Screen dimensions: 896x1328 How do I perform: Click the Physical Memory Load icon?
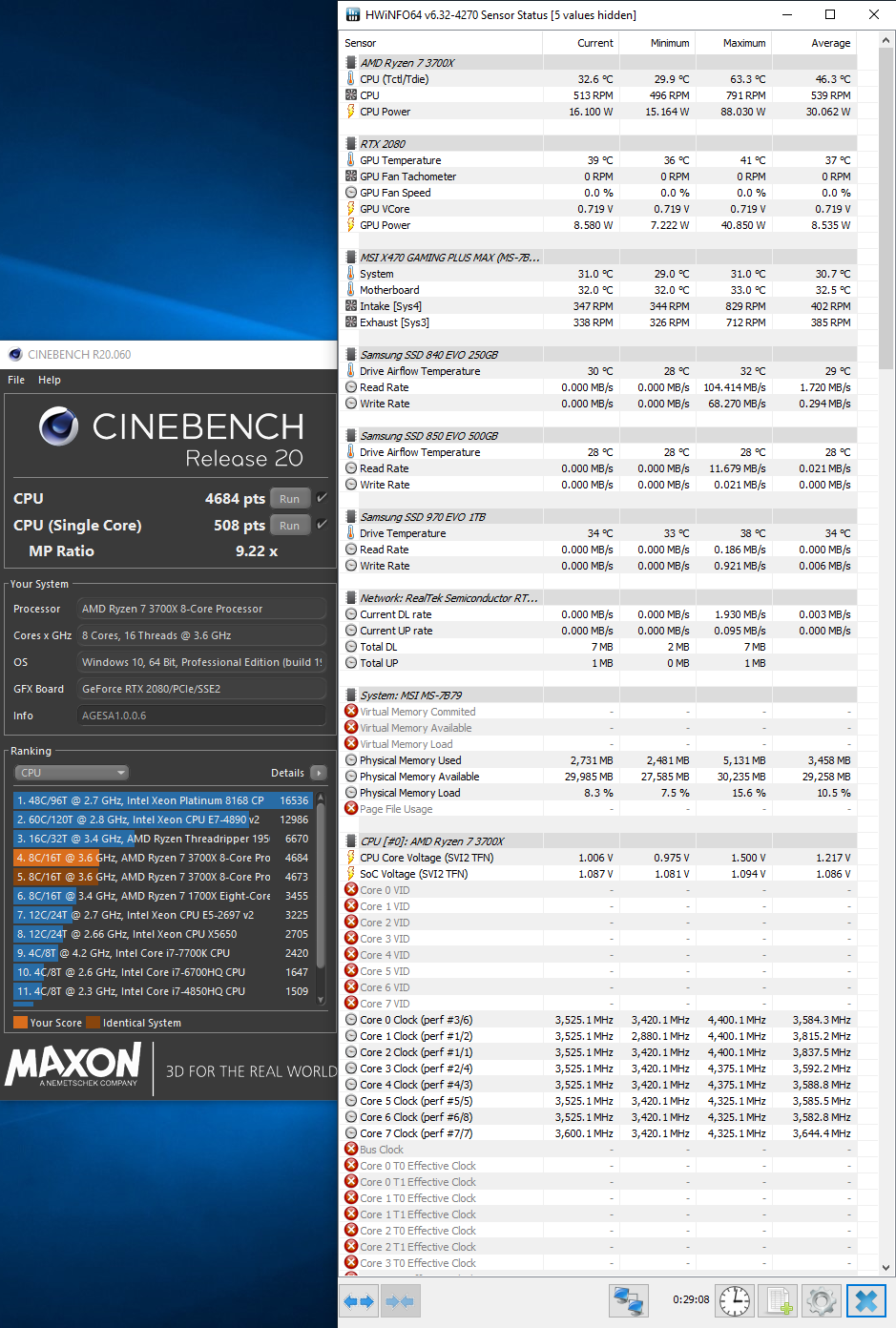tap(351, 793)
